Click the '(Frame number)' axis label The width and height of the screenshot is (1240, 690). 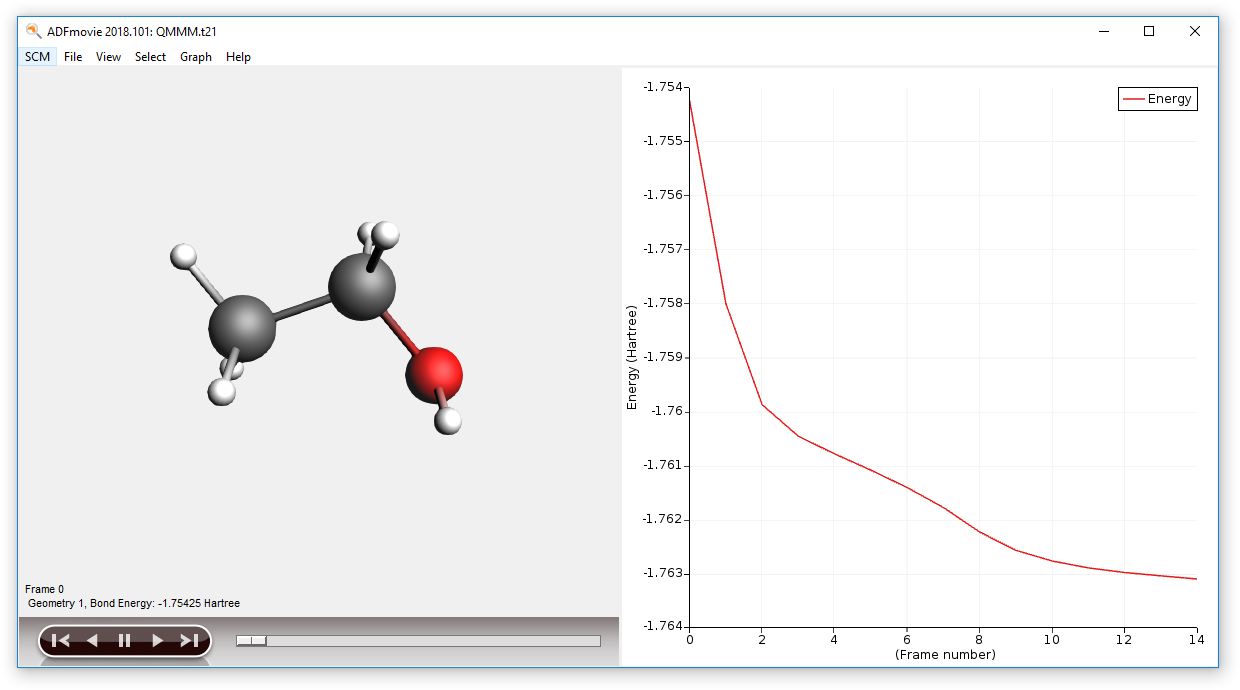pos(945,655)
